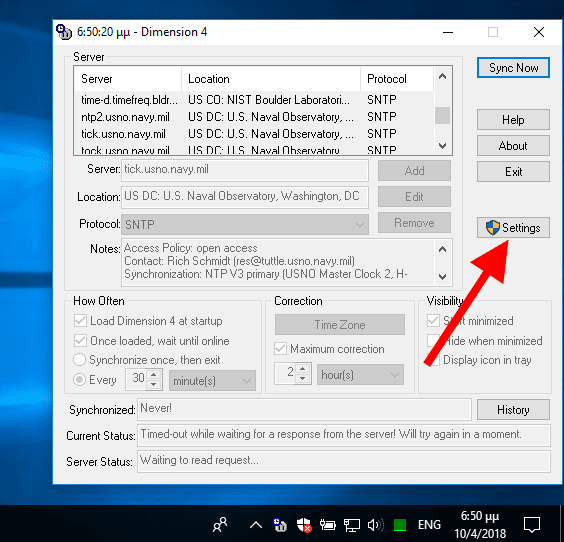Click the battery power tray icon
The height and width of the screenshot is (542, 564).
[327, 525]
